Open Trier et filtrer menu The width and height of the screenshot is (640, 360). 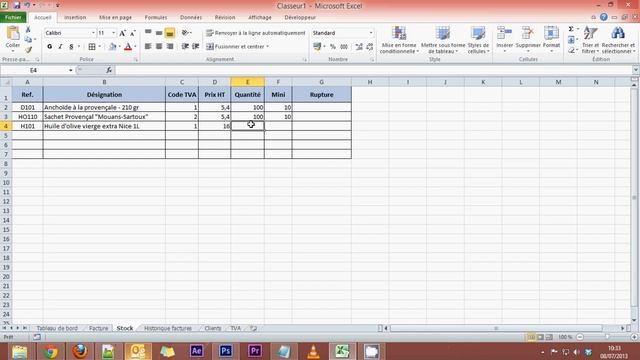[590, 40]
